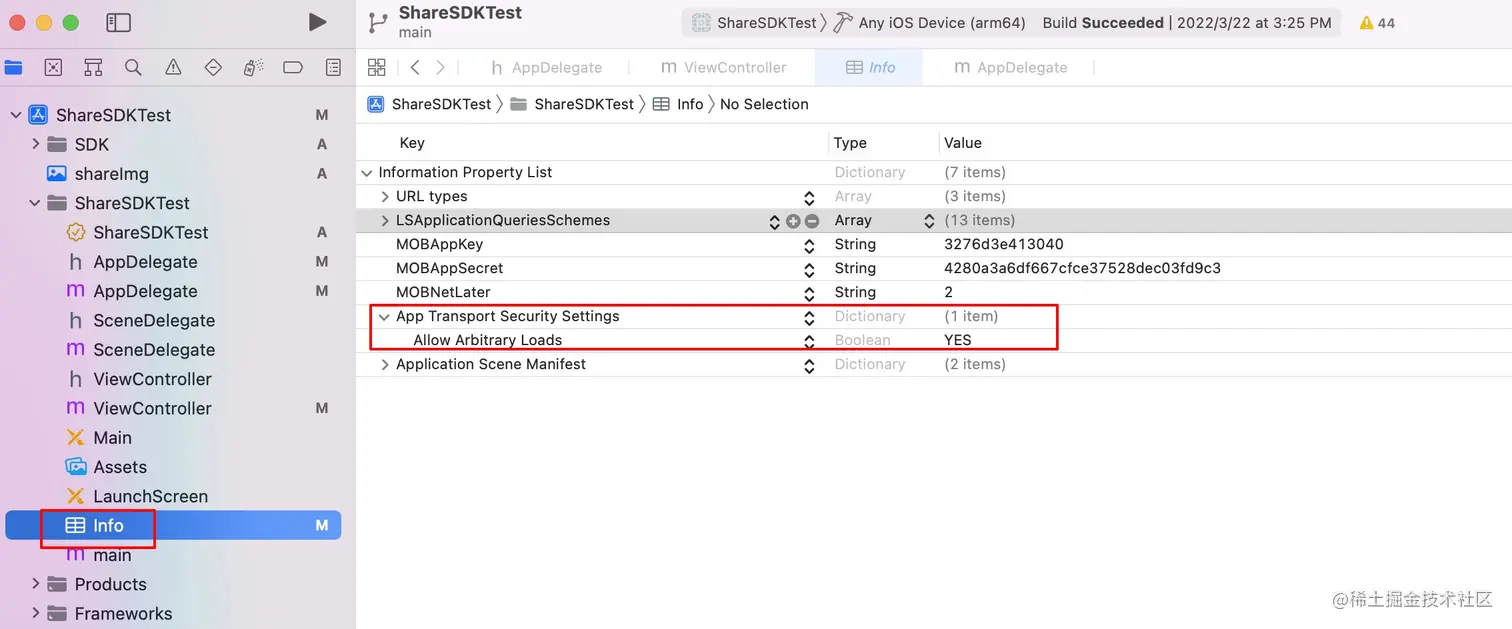Click the MOBNetLater value 2
Screen dimensions: 1512x629
click(x=948, y=292)
